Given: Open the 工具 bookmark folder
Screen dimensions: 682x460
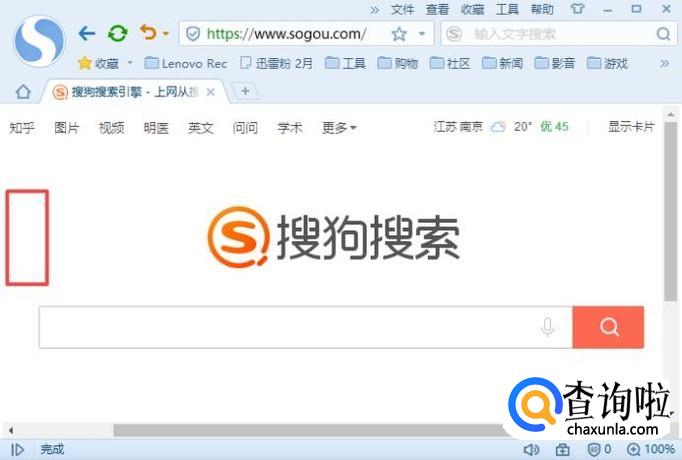Looking at the screenshot, I should 345,63.
